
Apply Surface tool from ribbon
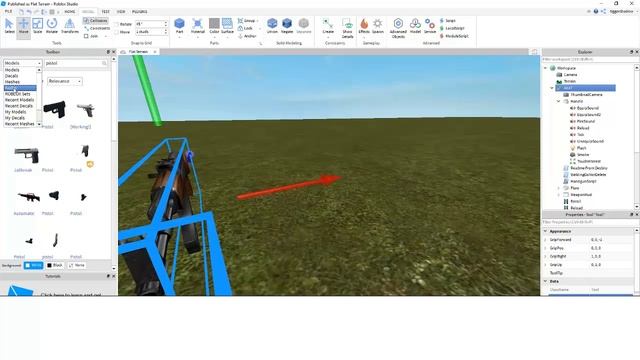[x=227, y=26]
